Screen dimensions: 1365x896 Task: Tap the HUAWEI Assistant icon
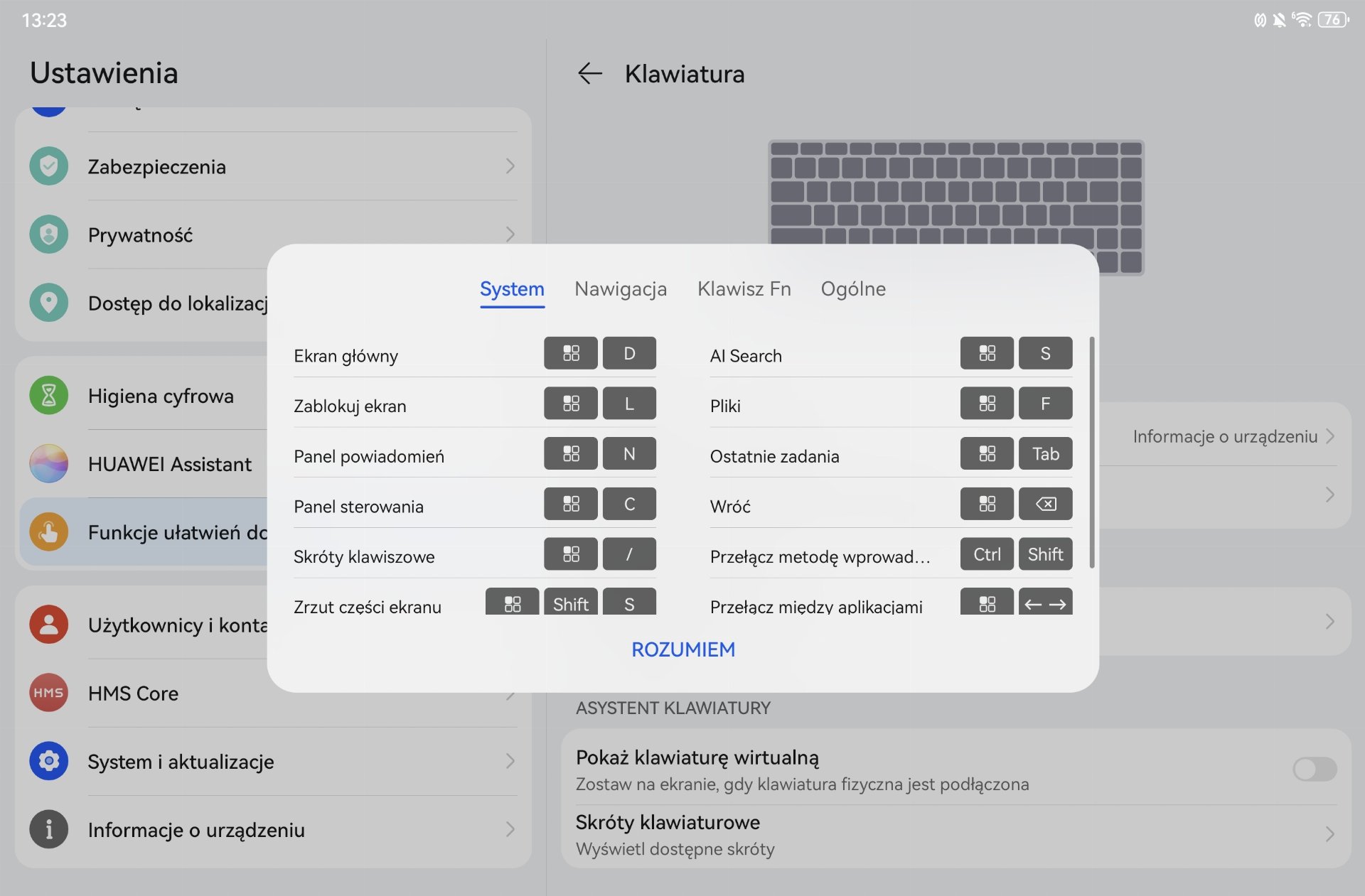(48, 463)
